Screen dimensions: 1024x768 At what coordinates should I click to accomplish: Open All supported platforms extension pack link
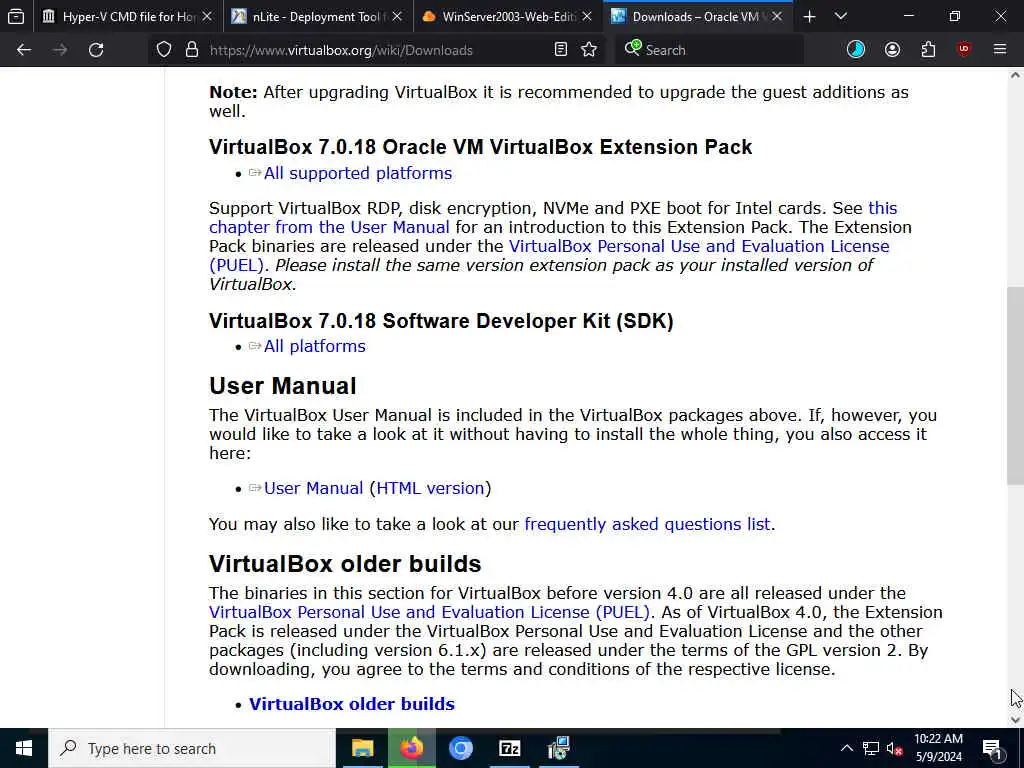[x=358, y=173]
